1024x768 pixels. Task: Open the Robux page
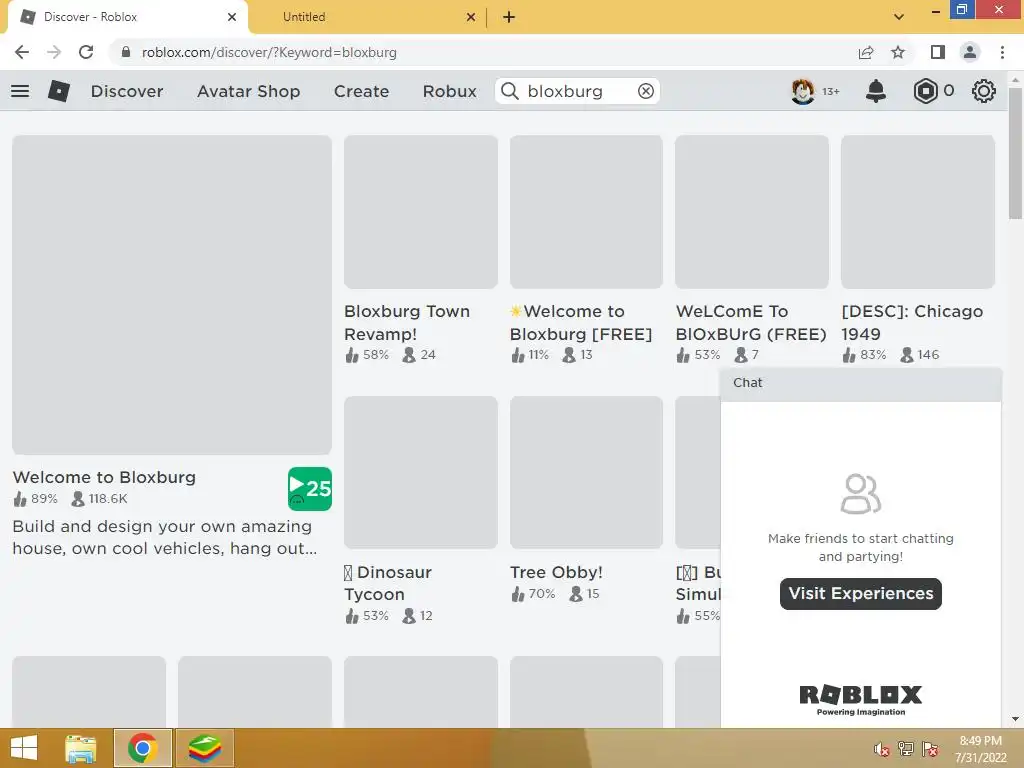click(x=449, y=91)
